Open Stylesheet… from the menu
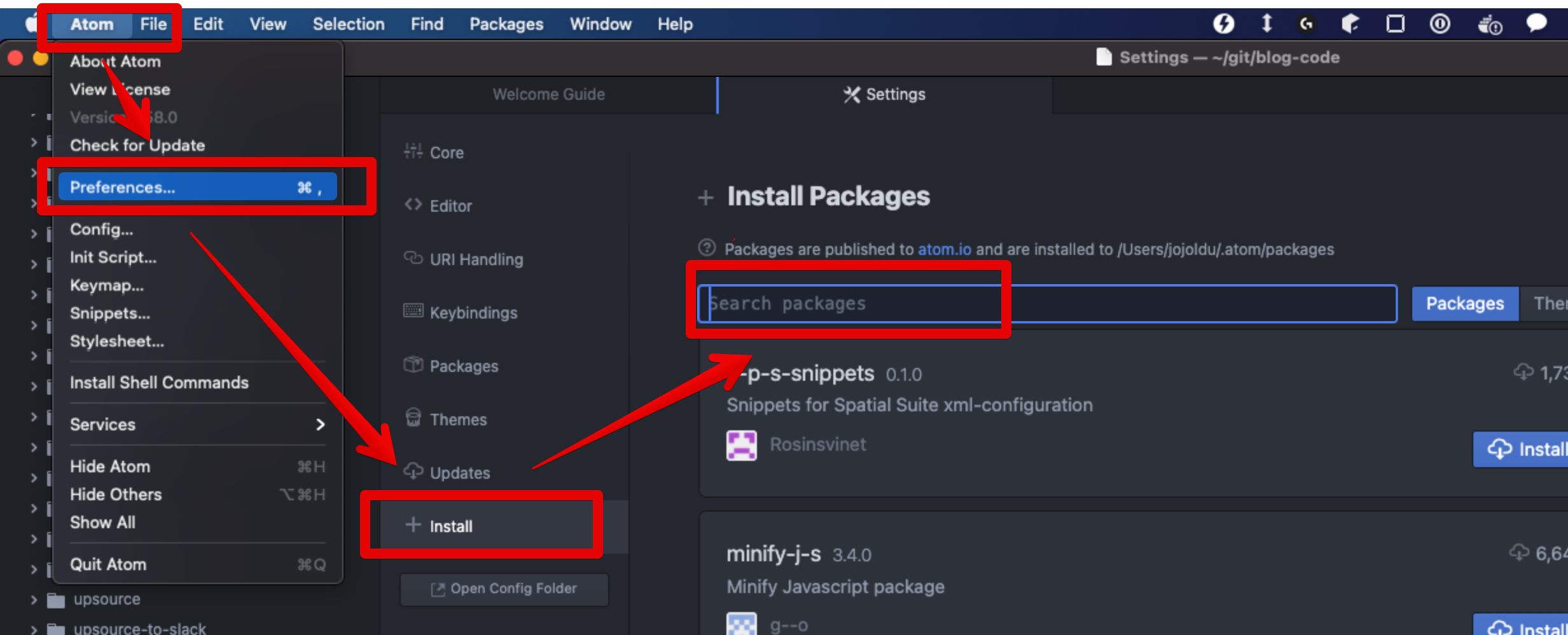This screenshot has height=635, width=1568. pos(197,341)
